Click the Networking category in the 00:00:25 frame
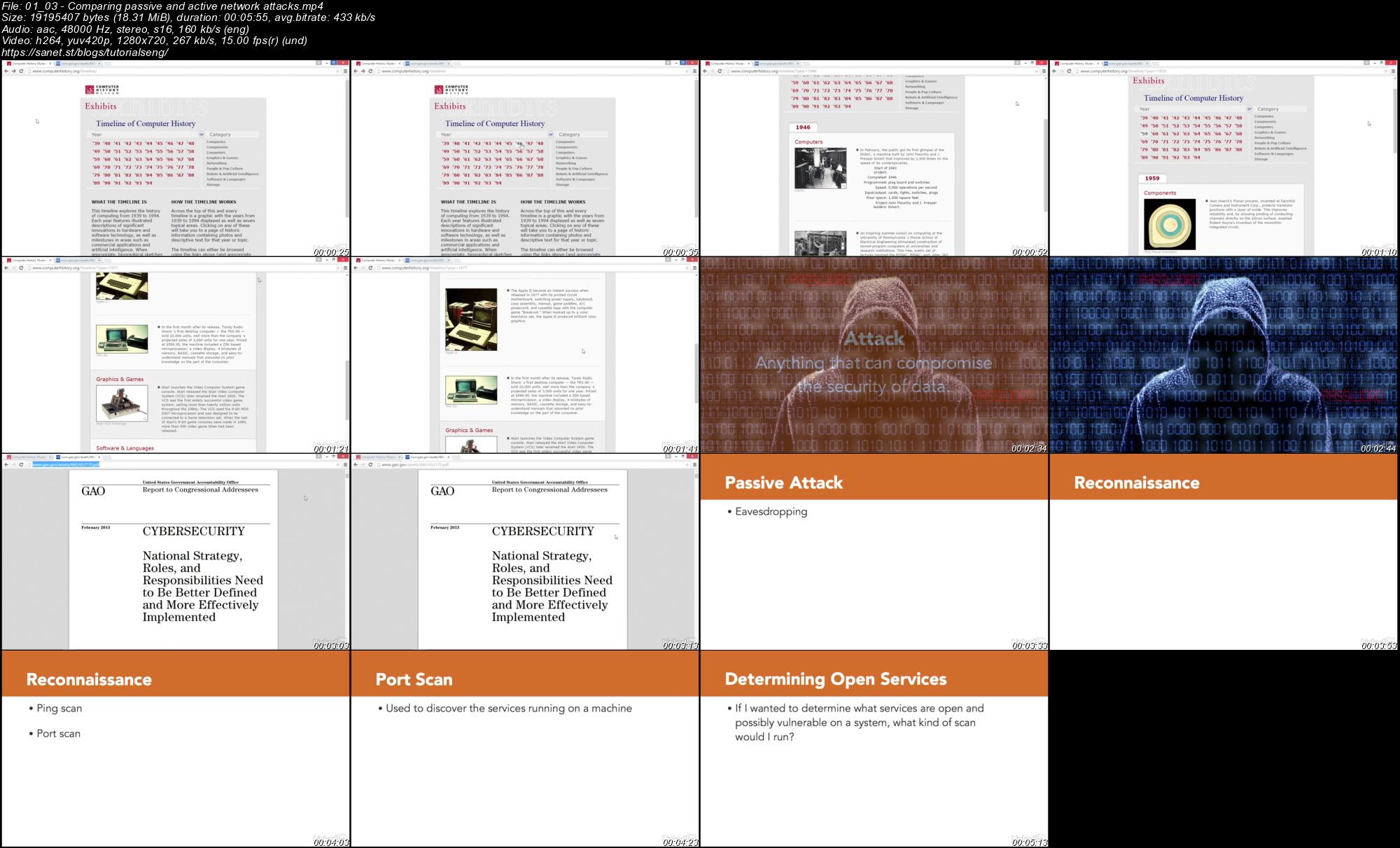This screenshot has width=1400, height=848. (x=216, y=163)
